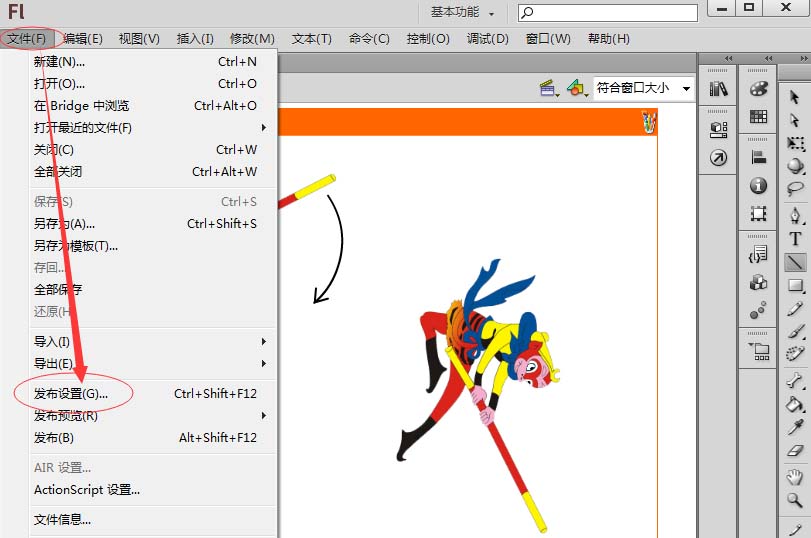This screenshot has height=538, width=811.
Task: Expand the 导出(E) submenu
Action: tap(154, 364)
